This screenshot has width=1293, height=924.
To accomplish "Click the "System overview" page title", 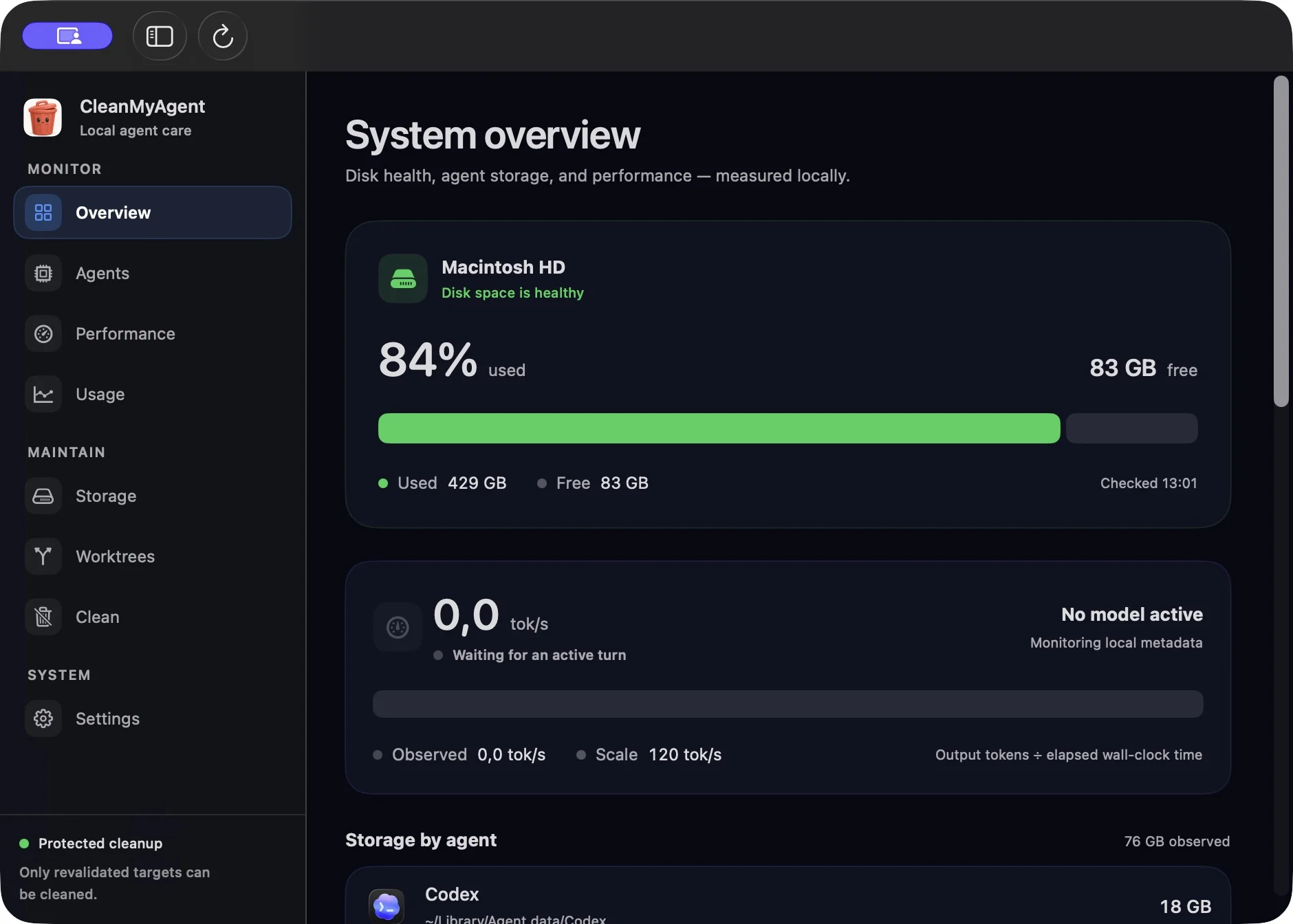I will pos(492,135).
